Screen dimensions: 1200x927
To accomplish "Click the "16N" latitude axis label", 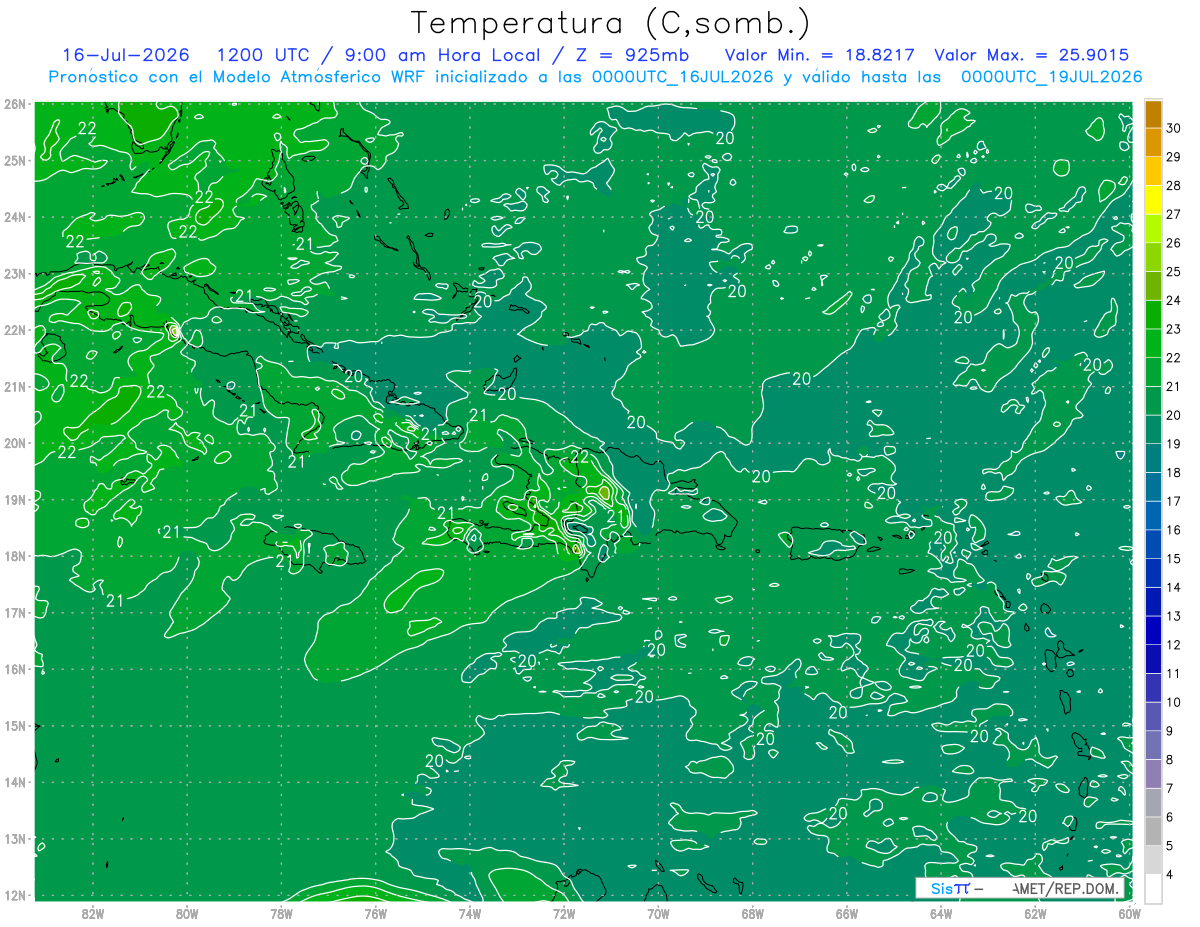I will 15,669.
